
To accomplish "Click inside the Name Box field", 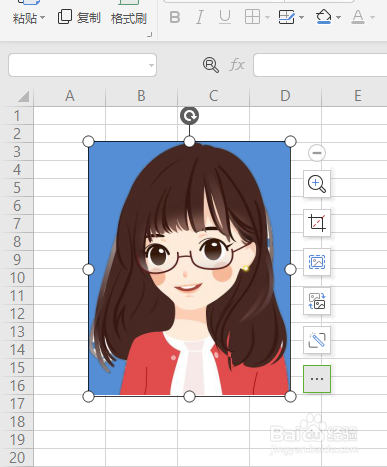I will pos(78,65).
